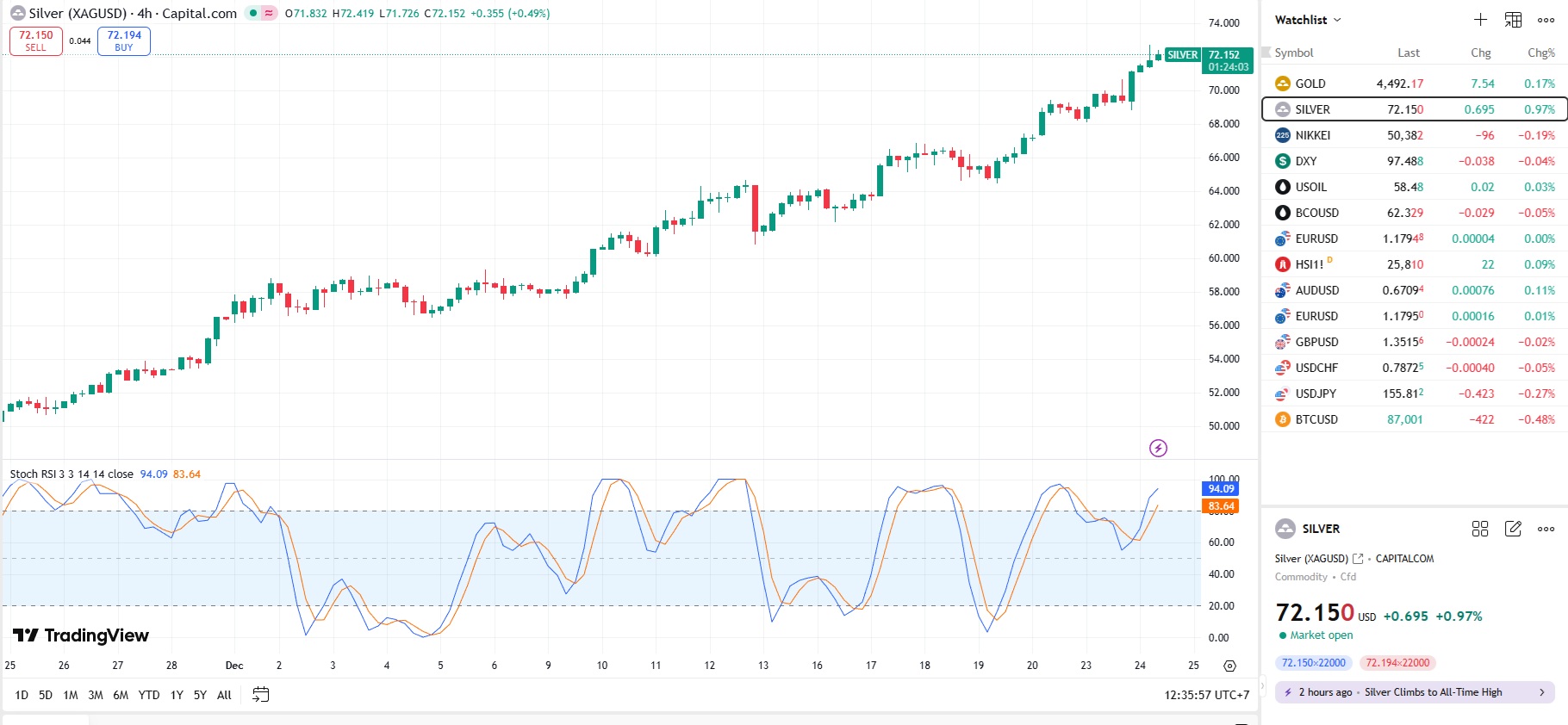Expand the Silver all-time high news item
1568x725 pixels.
pyautogui.click(x=1415, y=692)
